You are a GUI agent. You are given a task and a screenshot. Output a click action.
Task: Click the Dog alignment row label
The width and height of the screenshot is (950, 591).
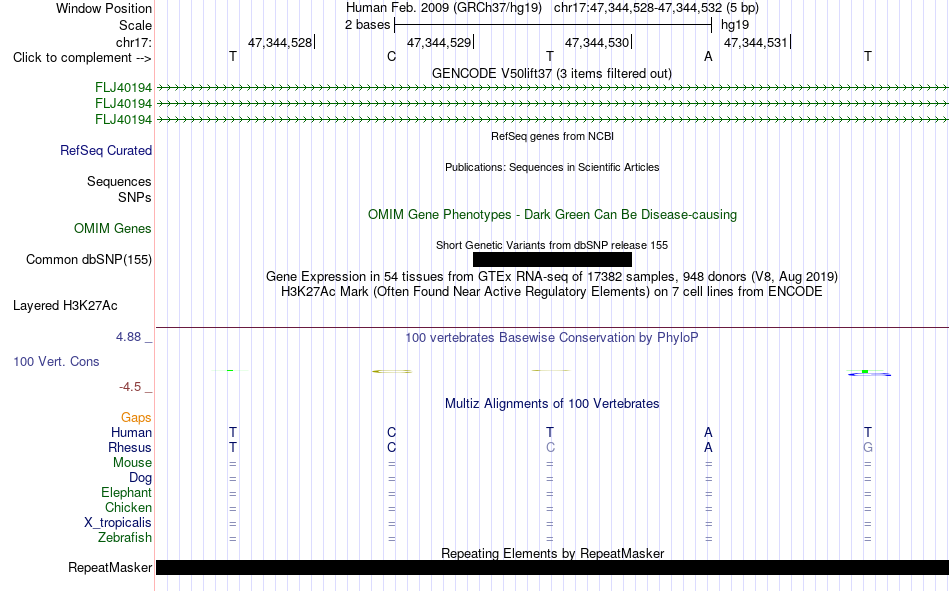pos(140,478)
